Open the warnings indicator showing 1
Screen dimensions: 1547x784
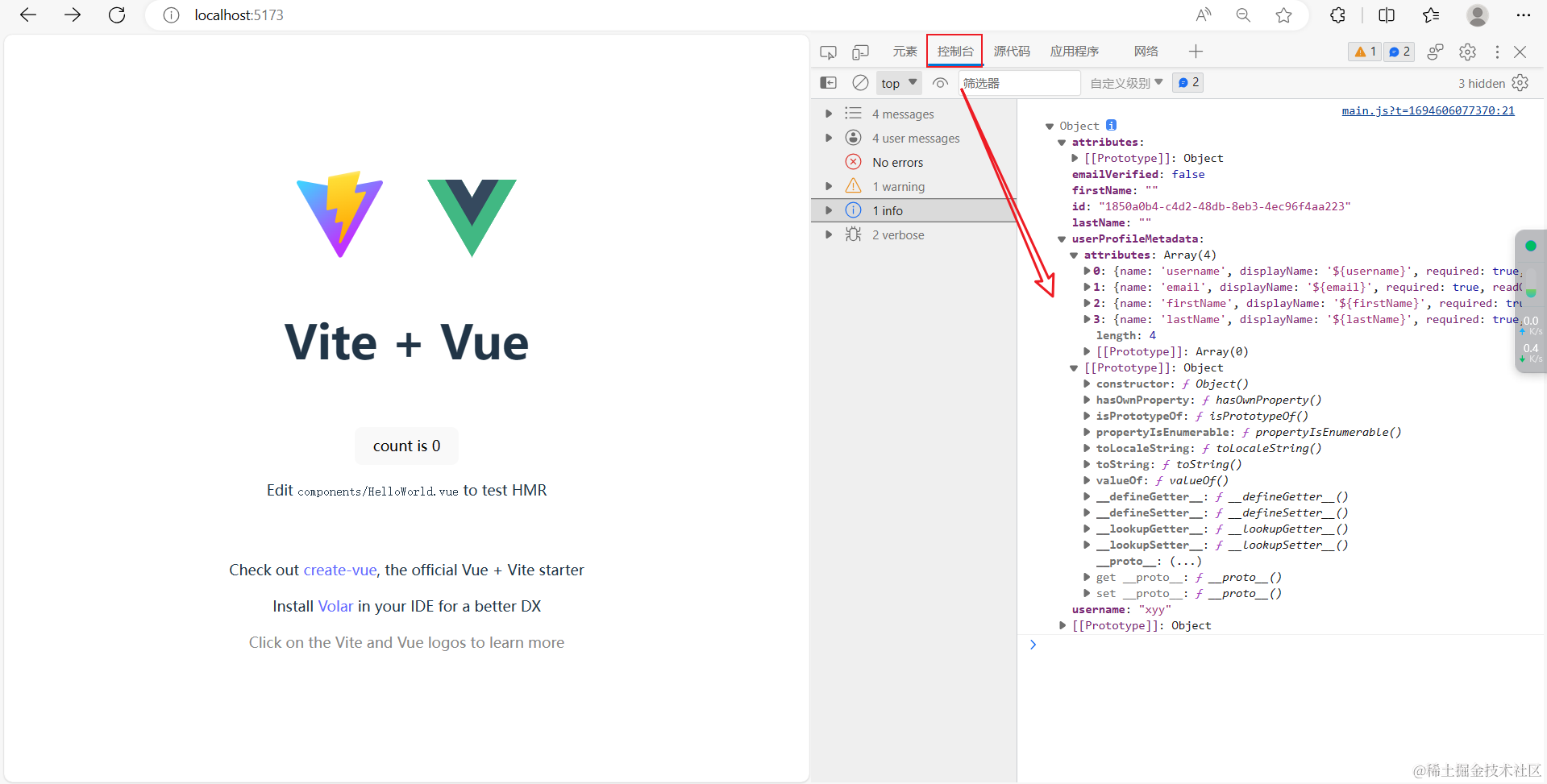(x=1363, y=52)
